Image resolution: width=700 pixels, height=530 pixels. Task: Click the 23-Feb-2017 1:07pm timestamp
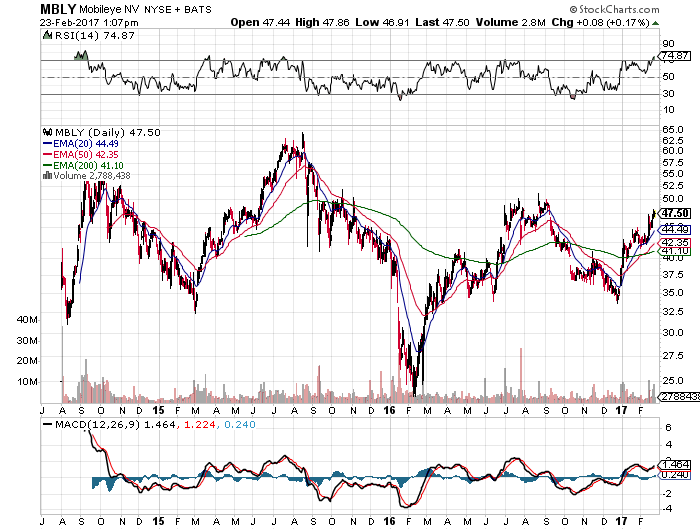89,23
